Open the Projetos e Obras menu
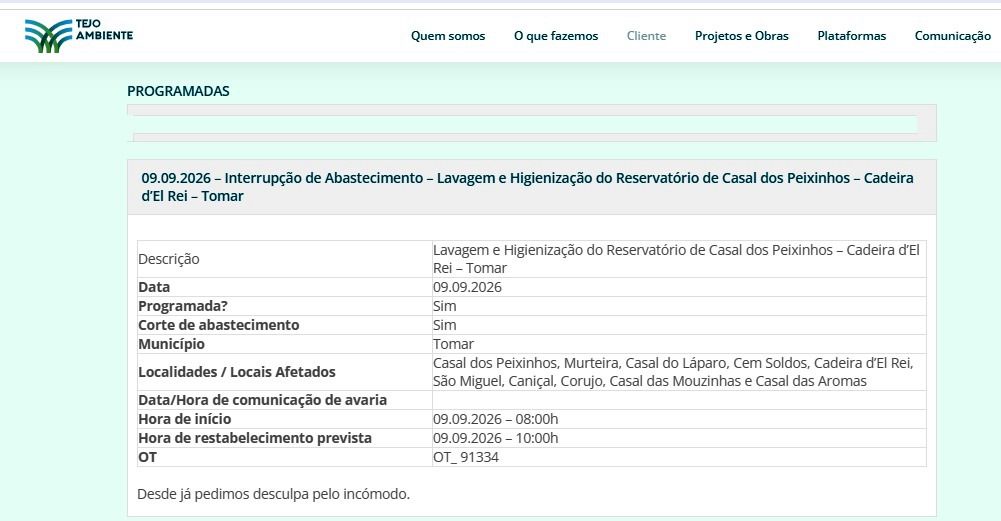Viewport: 1001px width, 521px height. click(x=741, y=36)
